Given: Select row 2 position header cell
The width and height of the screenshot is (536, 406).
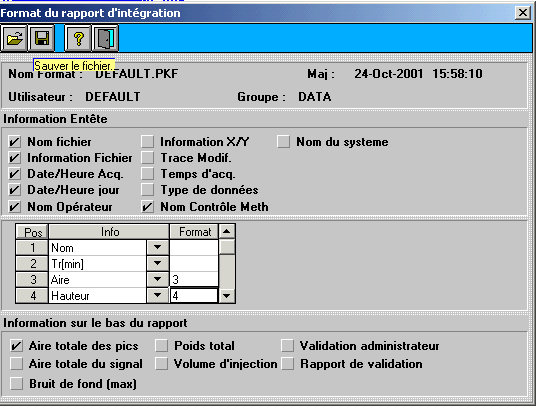Looking at the screenshot, I should click(32, 263).
